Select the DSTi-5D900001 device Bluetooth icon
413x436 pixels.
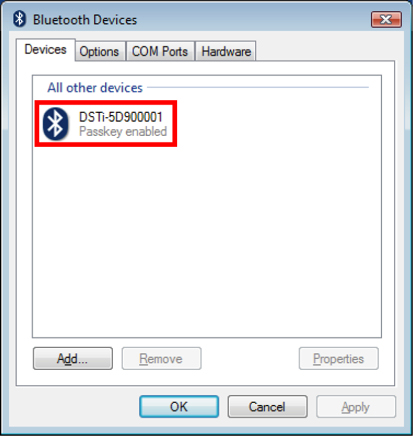(55, 124)
